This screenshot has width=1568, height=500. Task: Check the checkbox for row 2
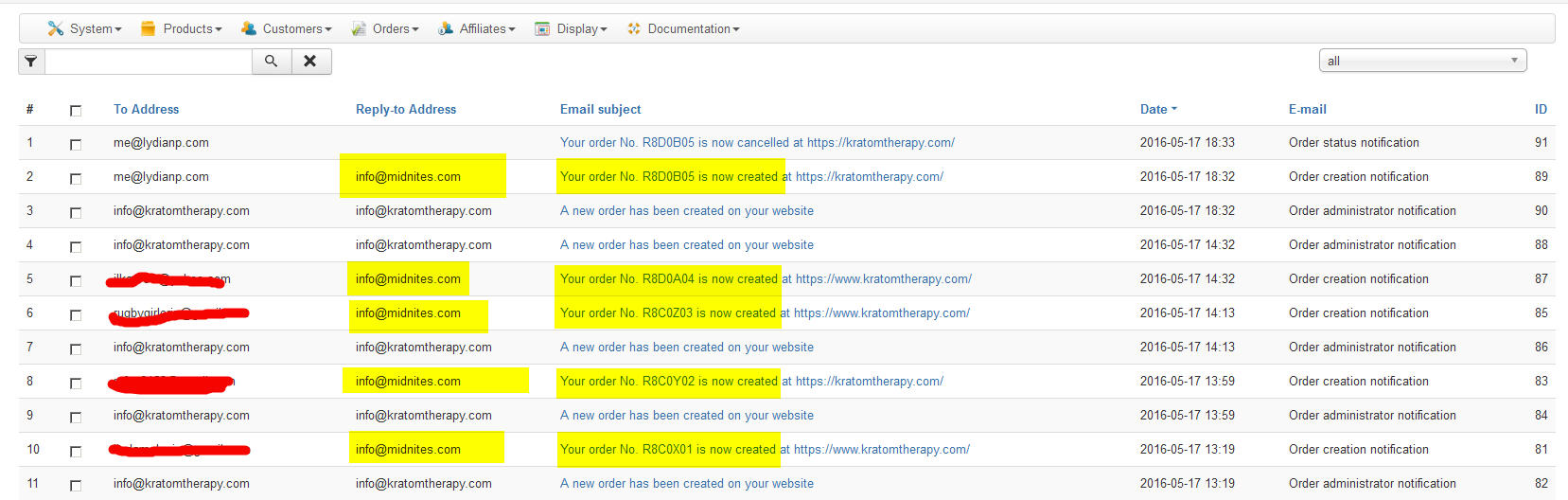[76, 179]
